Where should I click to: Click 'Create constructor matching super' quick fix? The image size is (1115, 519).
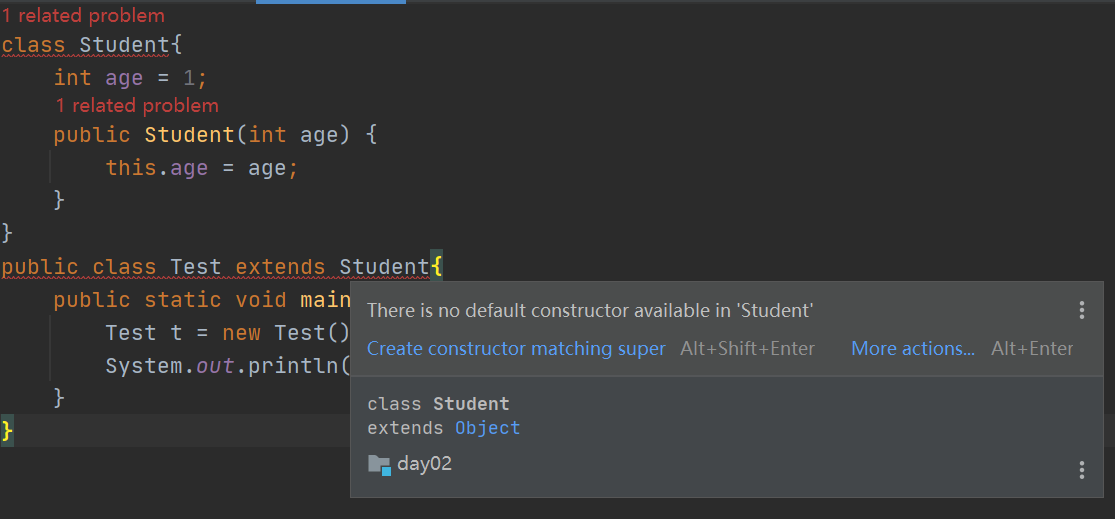tap(516, 349)
